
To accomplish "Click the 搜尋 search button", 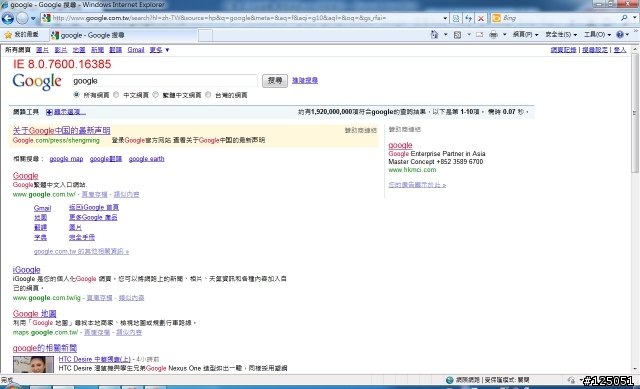I will [274, 81].
